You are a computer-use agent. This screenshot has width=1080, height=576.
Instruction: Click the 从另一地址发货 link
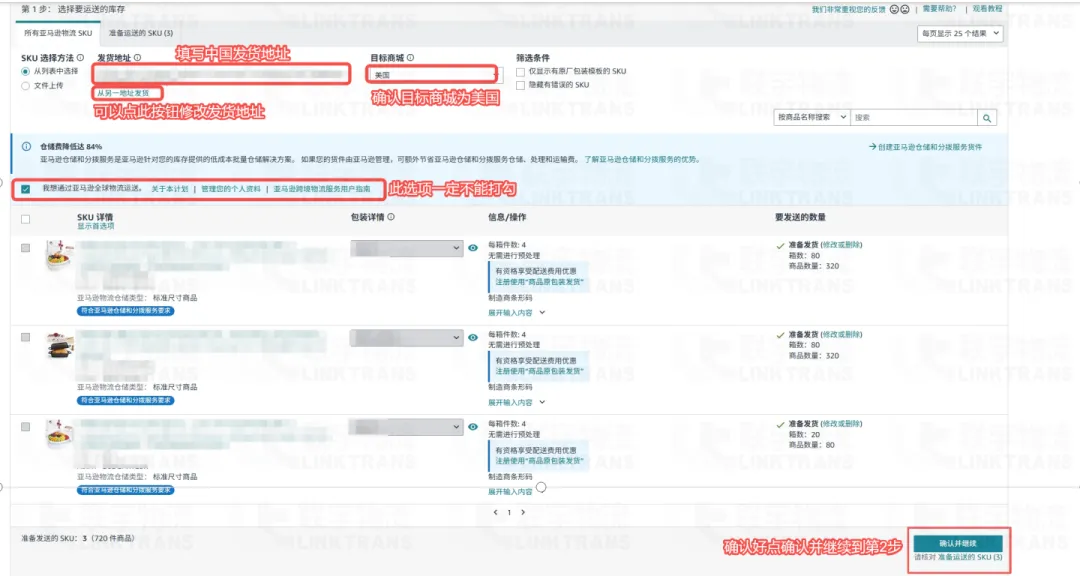coord(123,93)
